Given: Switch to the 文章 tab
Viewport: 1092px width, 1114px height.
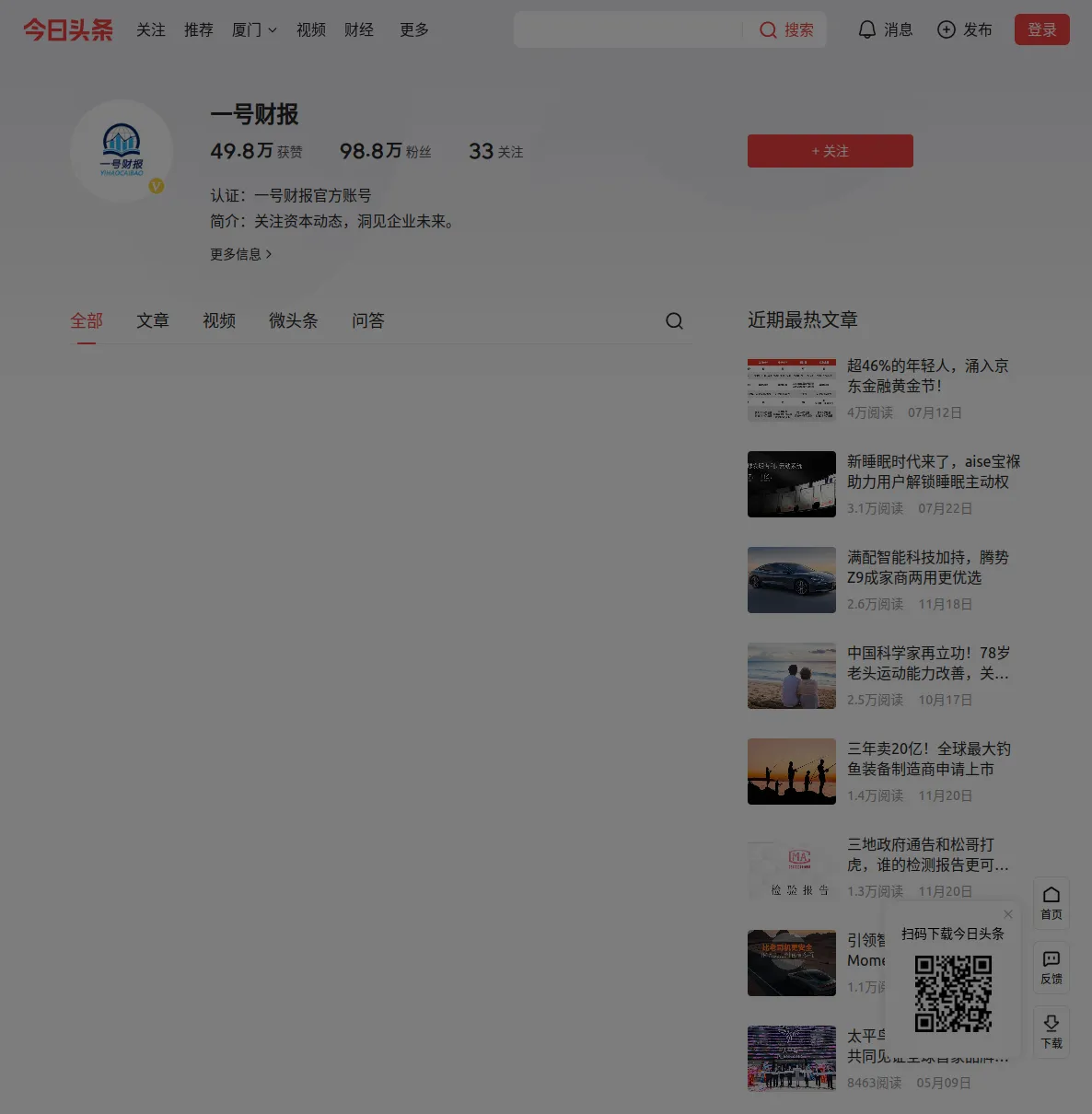Looking at the screenshot, I should (153, 320).
